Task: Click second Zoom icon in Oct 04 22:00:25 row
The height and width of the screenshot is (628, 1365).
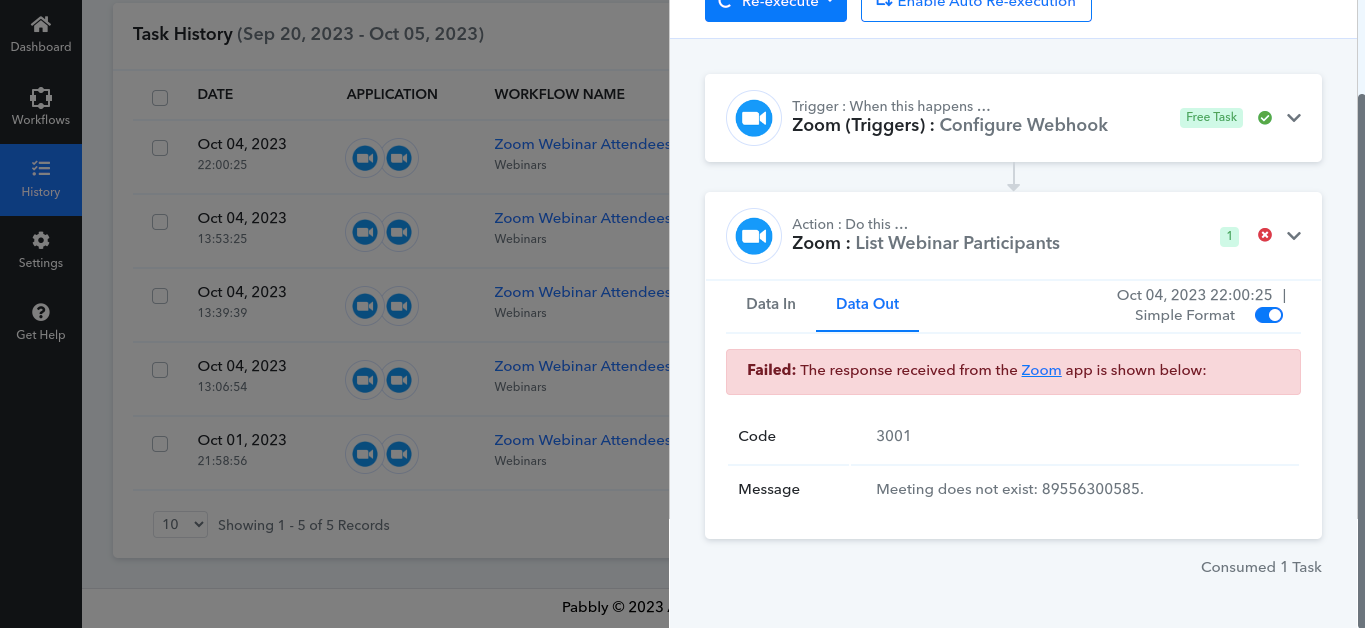Action: coord(399,158)
